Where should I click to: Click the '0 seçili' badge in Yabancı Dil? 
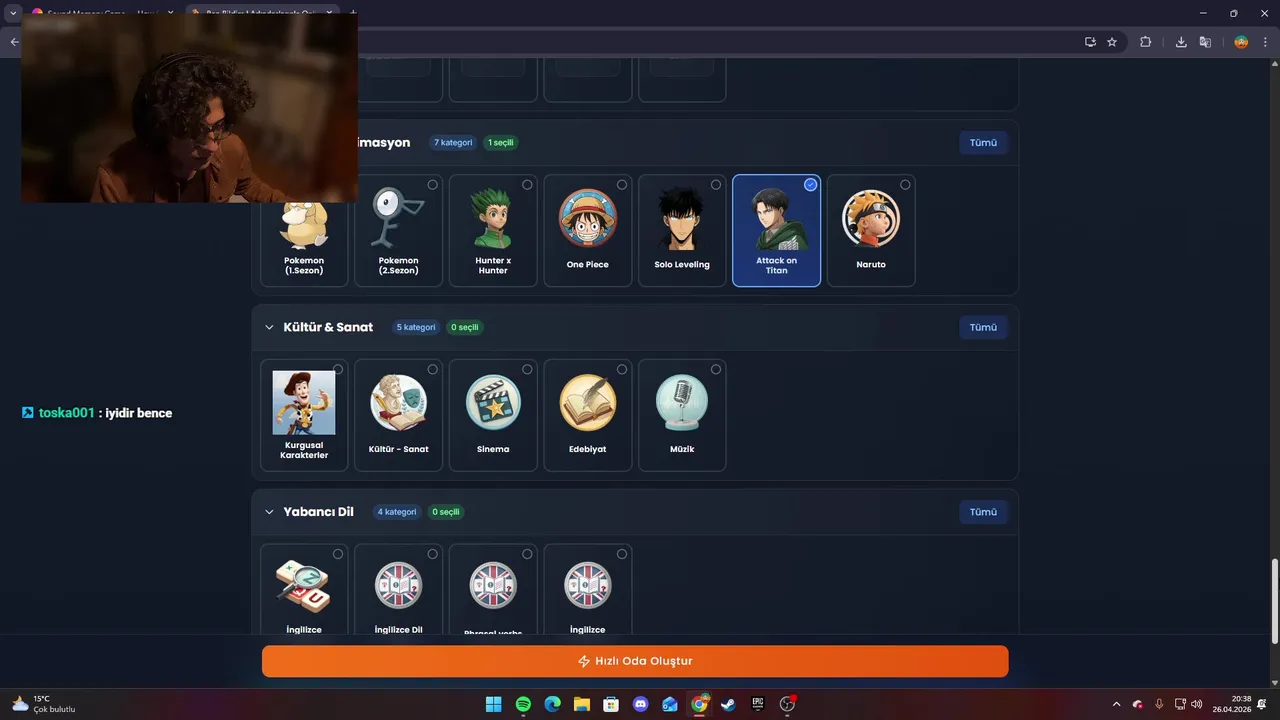click(x=446, y=512)
